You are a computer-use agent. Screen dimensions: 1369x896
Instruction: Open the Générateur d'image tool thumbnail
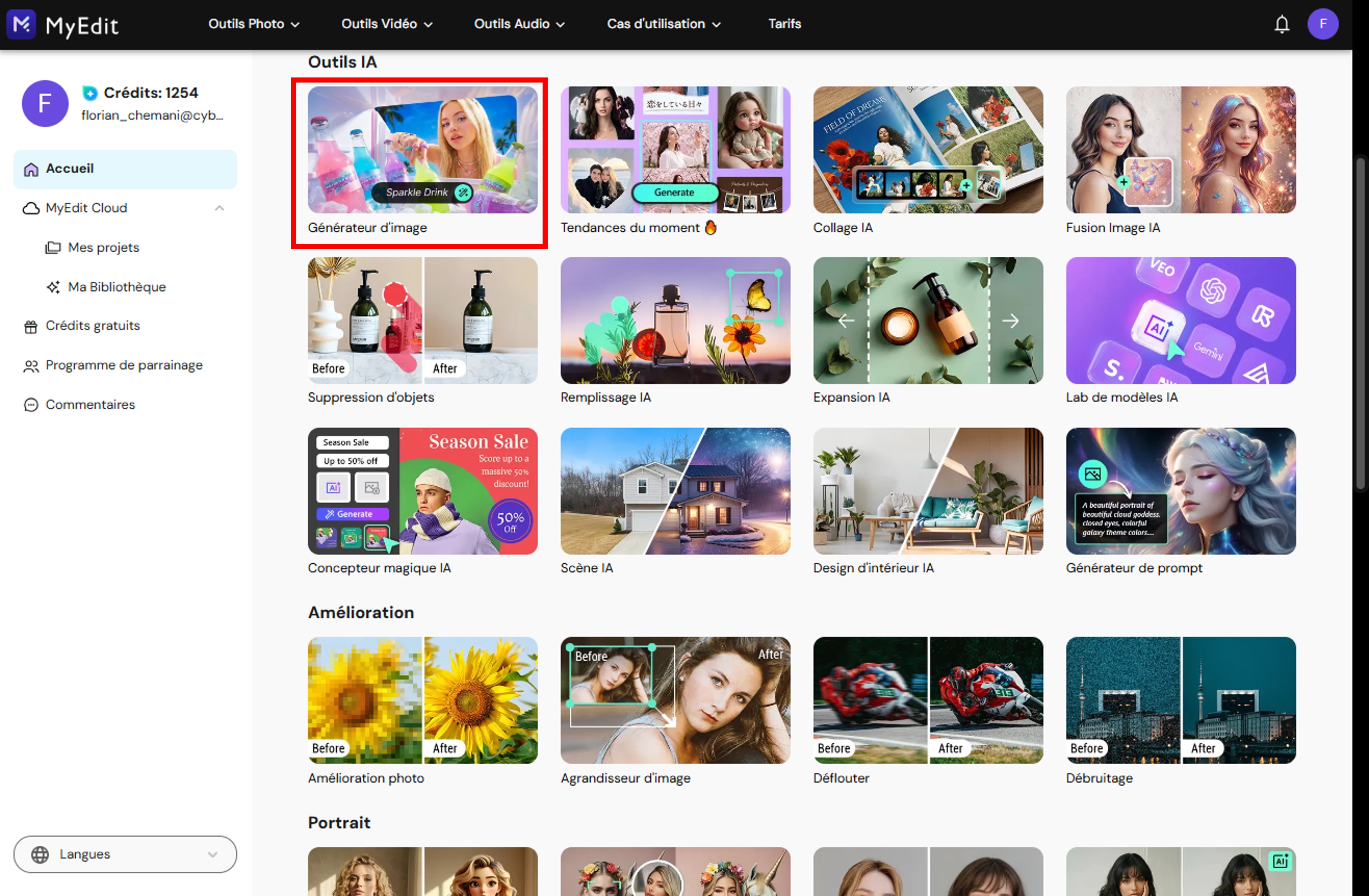pyautogui.click(x=423, y=150)
